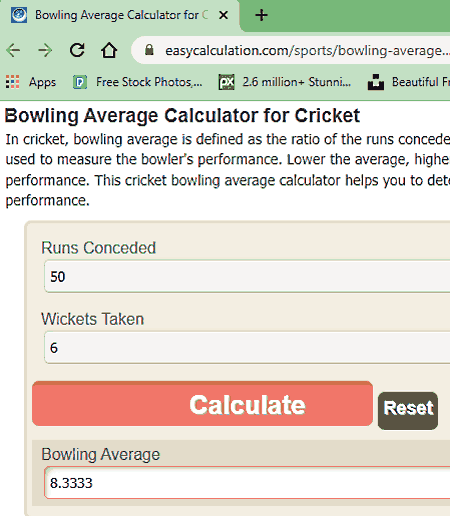Open the Apps grid bookmark icon
450x516 pixels.
coord(12,82)
